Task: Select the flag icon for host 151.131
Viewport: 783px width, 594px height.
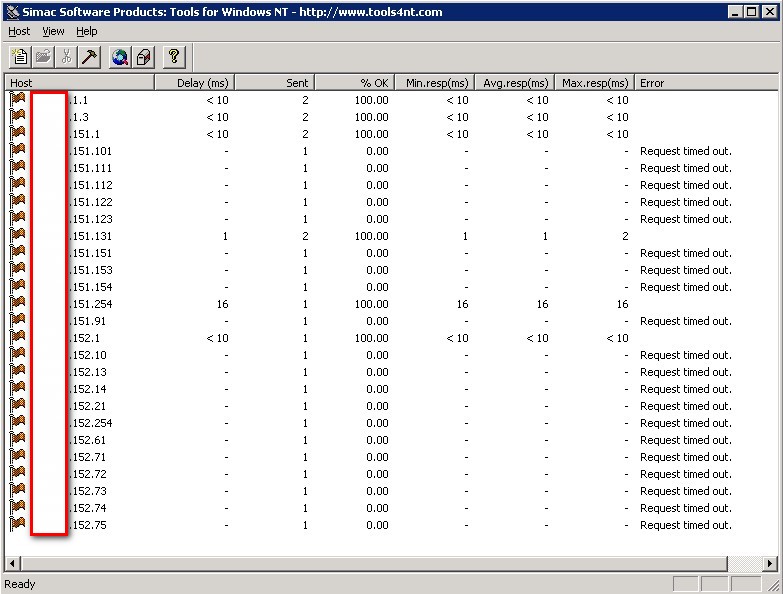Action: [18, 236]
